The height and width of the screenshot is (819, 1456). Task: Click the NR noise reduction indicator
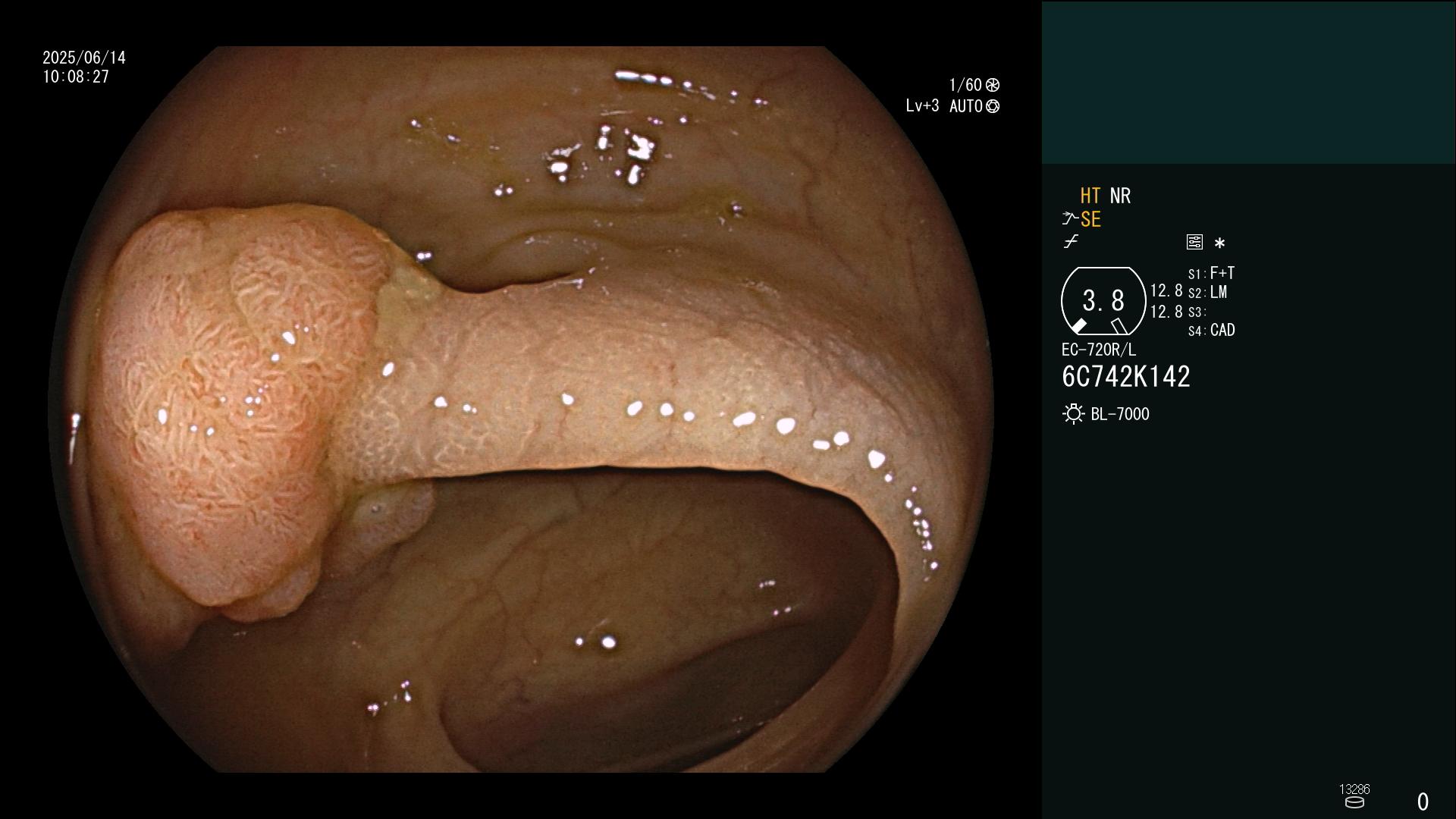coord(1120,196)
